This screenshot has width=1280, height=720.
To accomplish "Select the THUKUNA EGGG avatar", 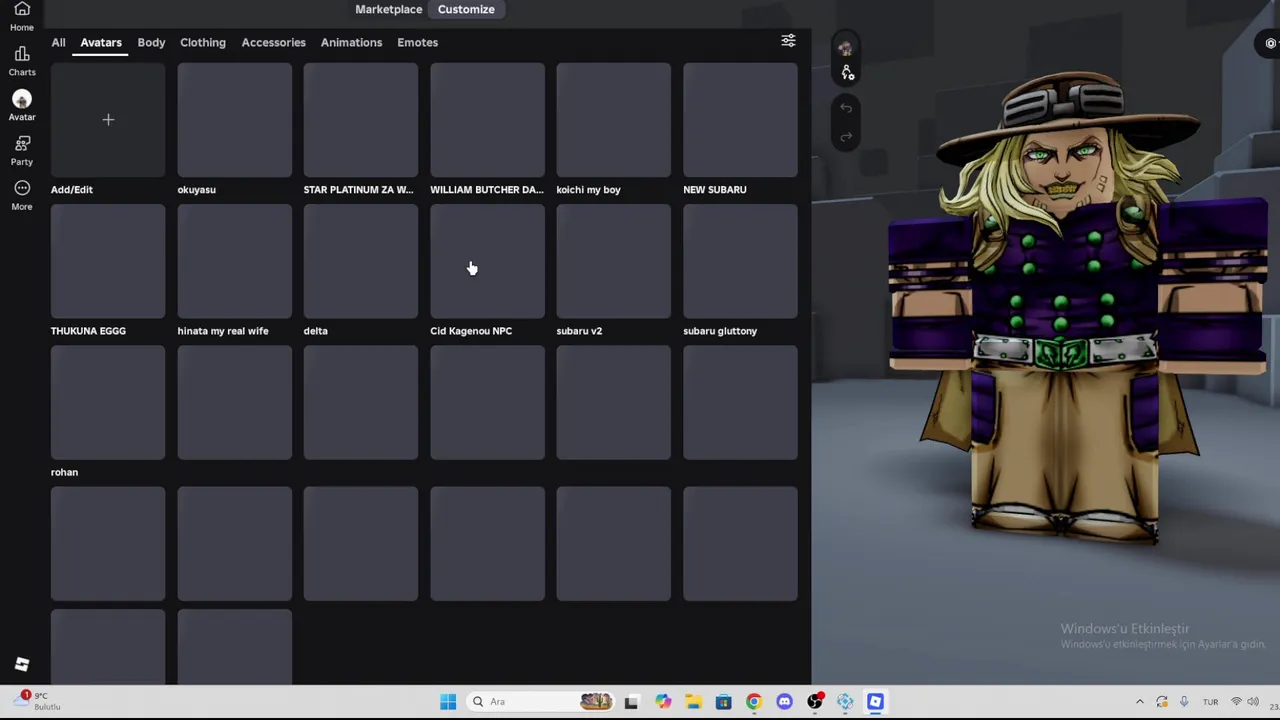I will pos(108,261).
